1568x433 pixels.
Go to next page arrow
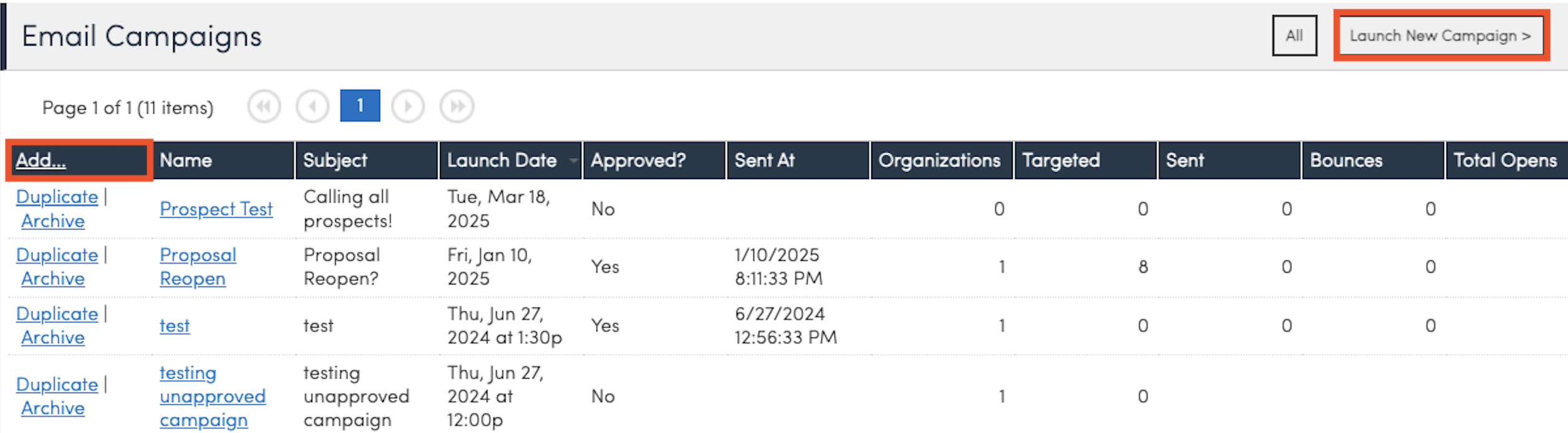(408, 107)
